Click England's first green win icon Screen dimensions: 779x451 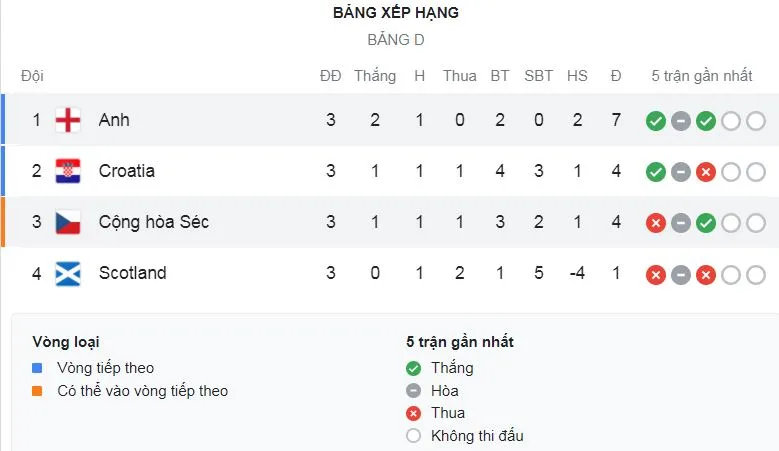point(656,121)
